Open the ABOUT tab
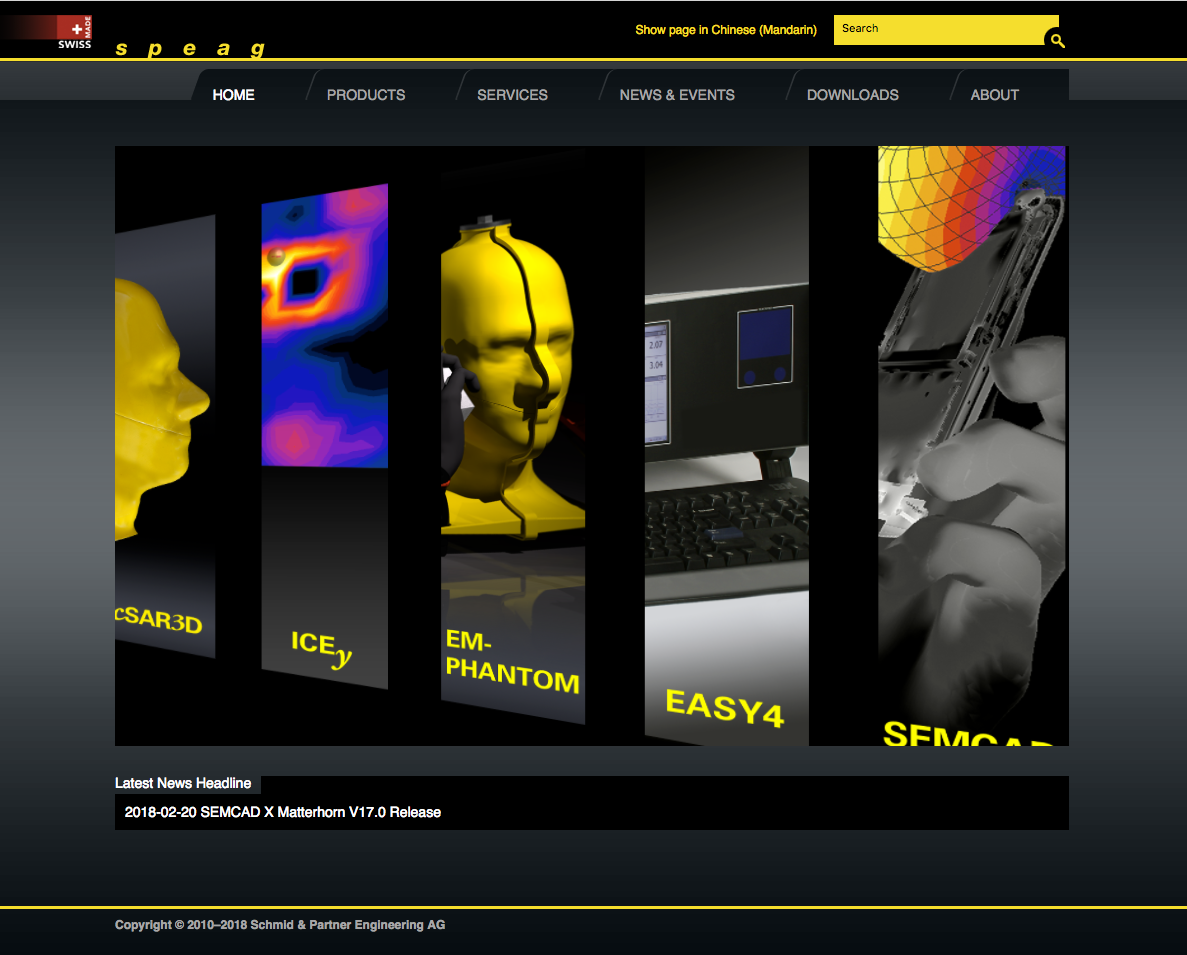 994,95
